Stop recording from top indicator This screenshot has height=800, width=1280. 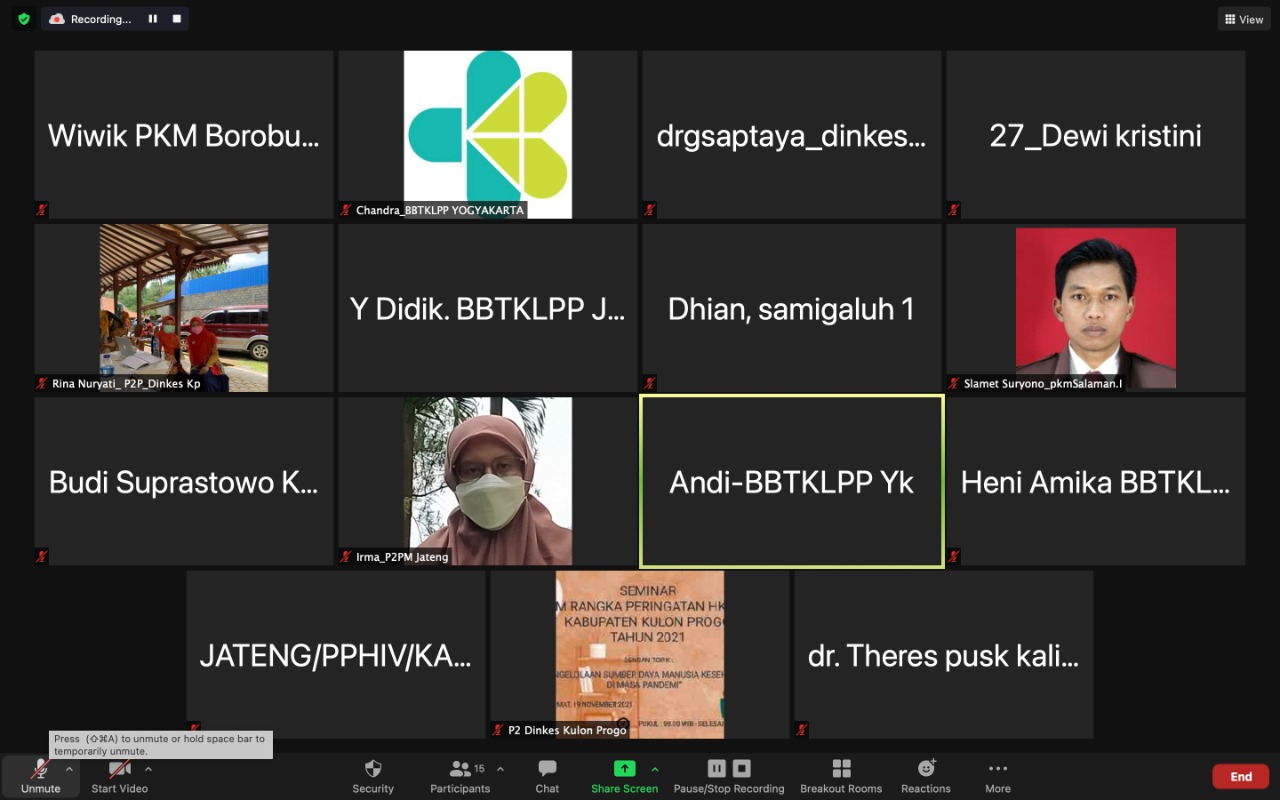[x=177, y=19]
